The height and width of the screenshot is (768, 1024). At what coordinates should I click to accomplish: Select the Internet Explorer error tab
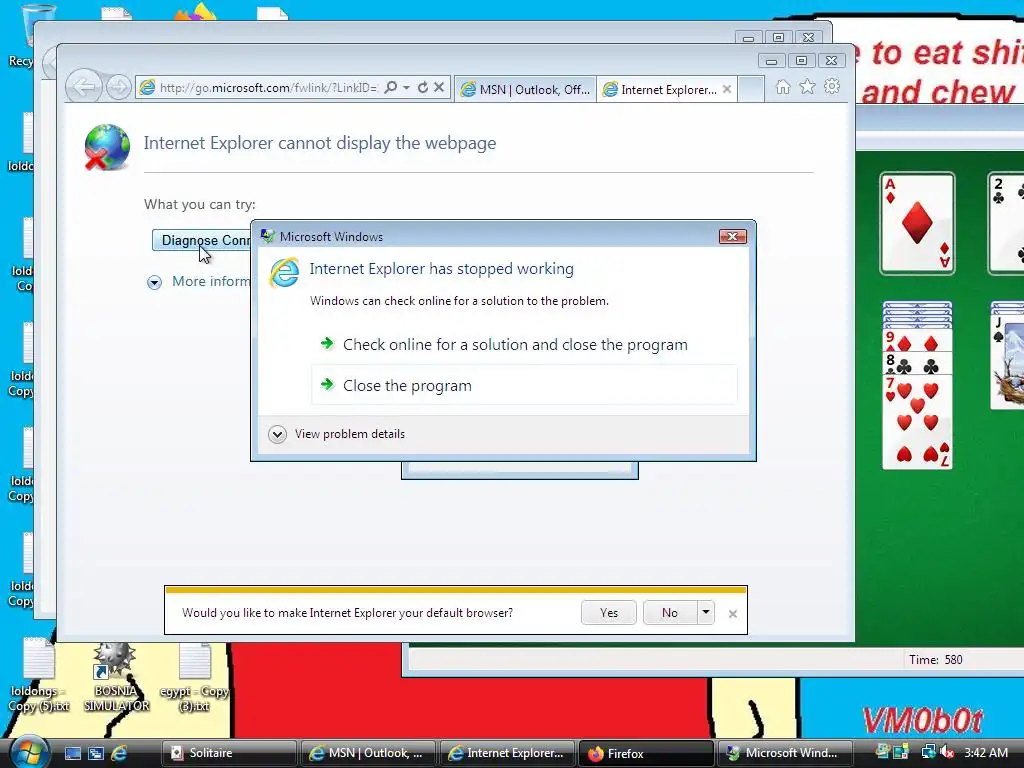[661, 89]
